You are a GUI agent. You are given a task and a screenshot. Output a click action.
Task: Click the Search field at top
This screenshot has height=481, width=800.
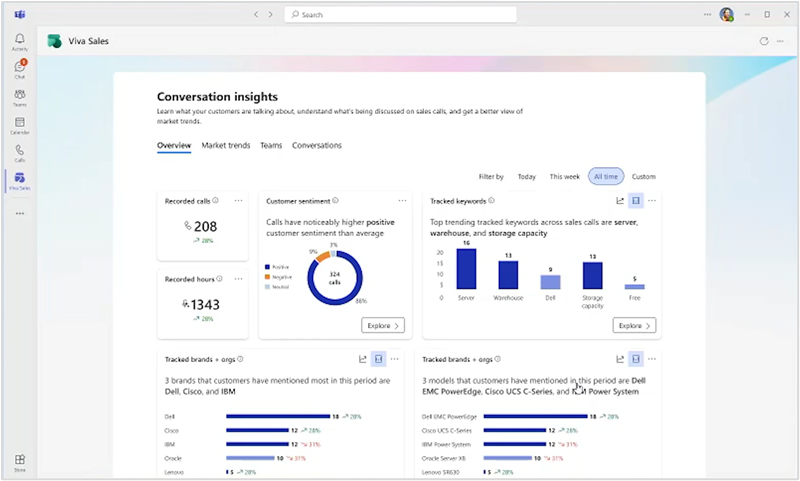(400, 14)
